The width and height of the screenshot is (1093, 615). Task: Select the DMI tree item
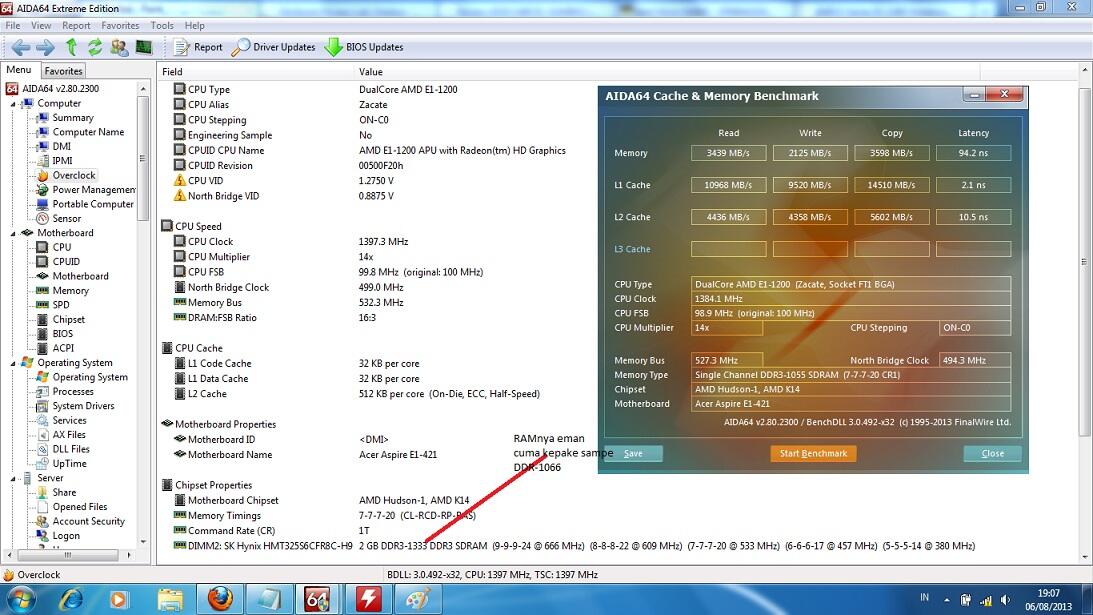tap(61, 146)
